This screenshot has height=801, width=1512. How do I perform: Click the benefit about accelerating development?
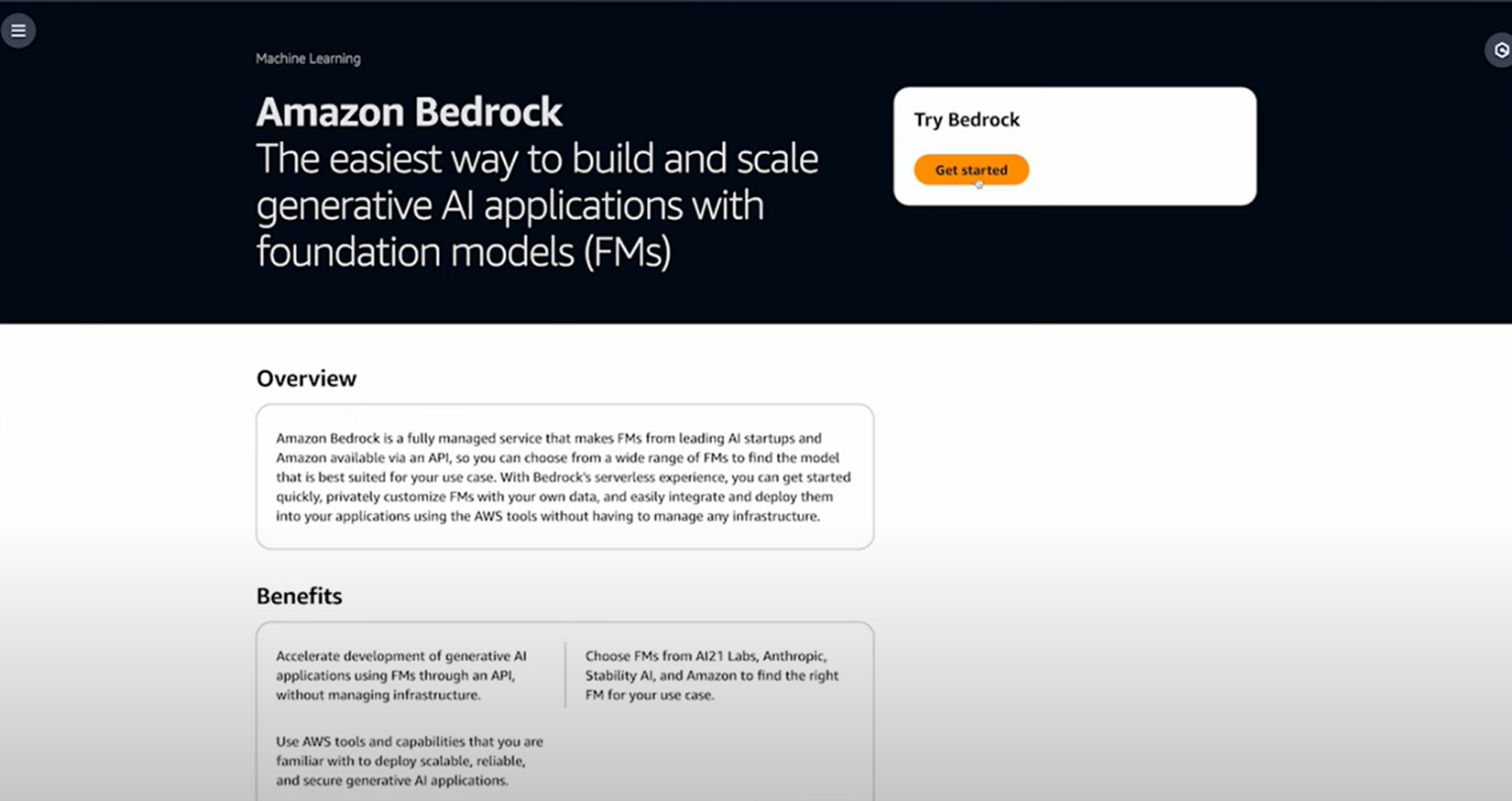pyautogui.click(x=401, y=675)
